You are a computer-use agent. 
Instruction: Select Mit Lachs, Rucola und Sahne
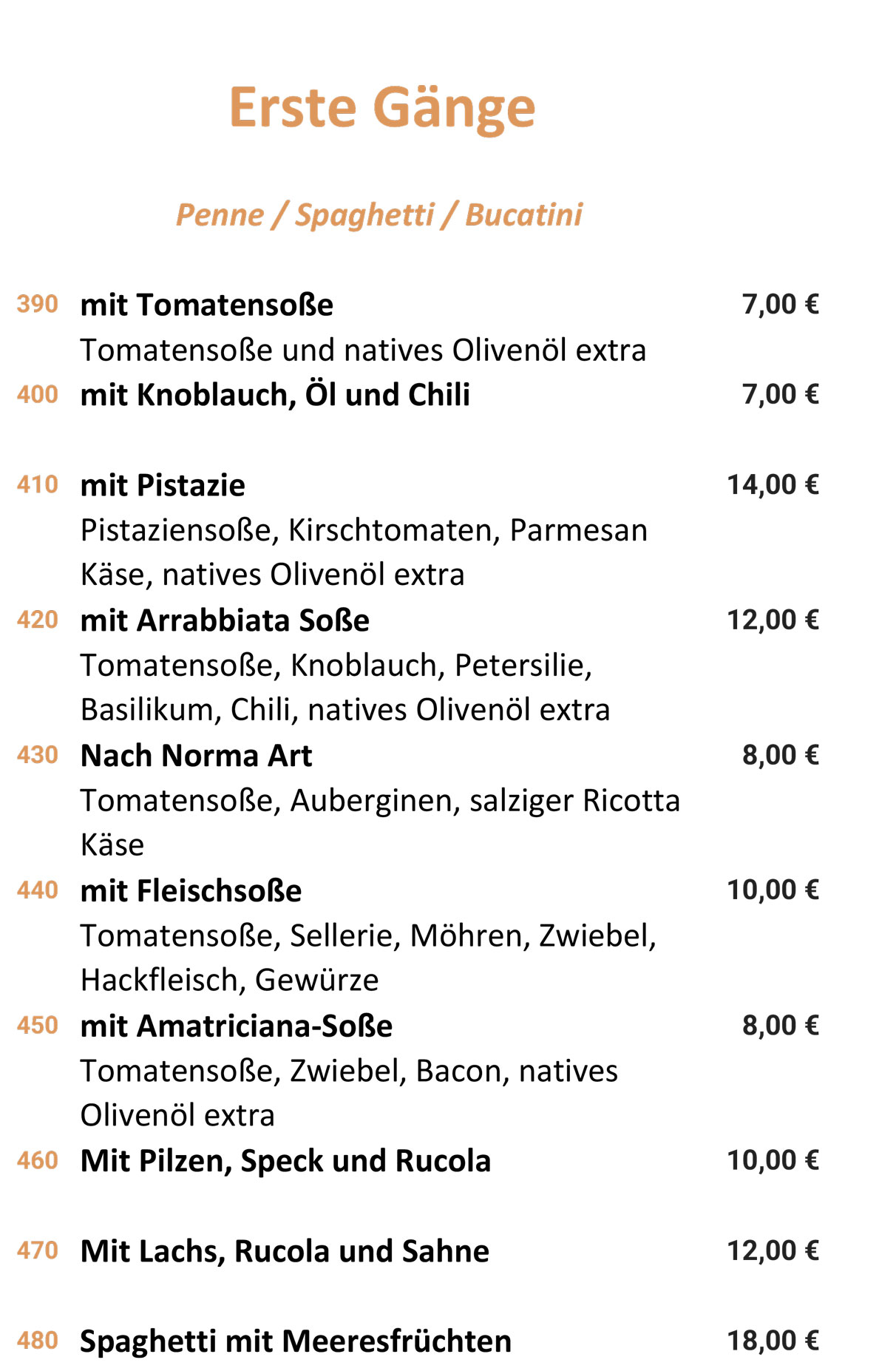click(285, 1251)
